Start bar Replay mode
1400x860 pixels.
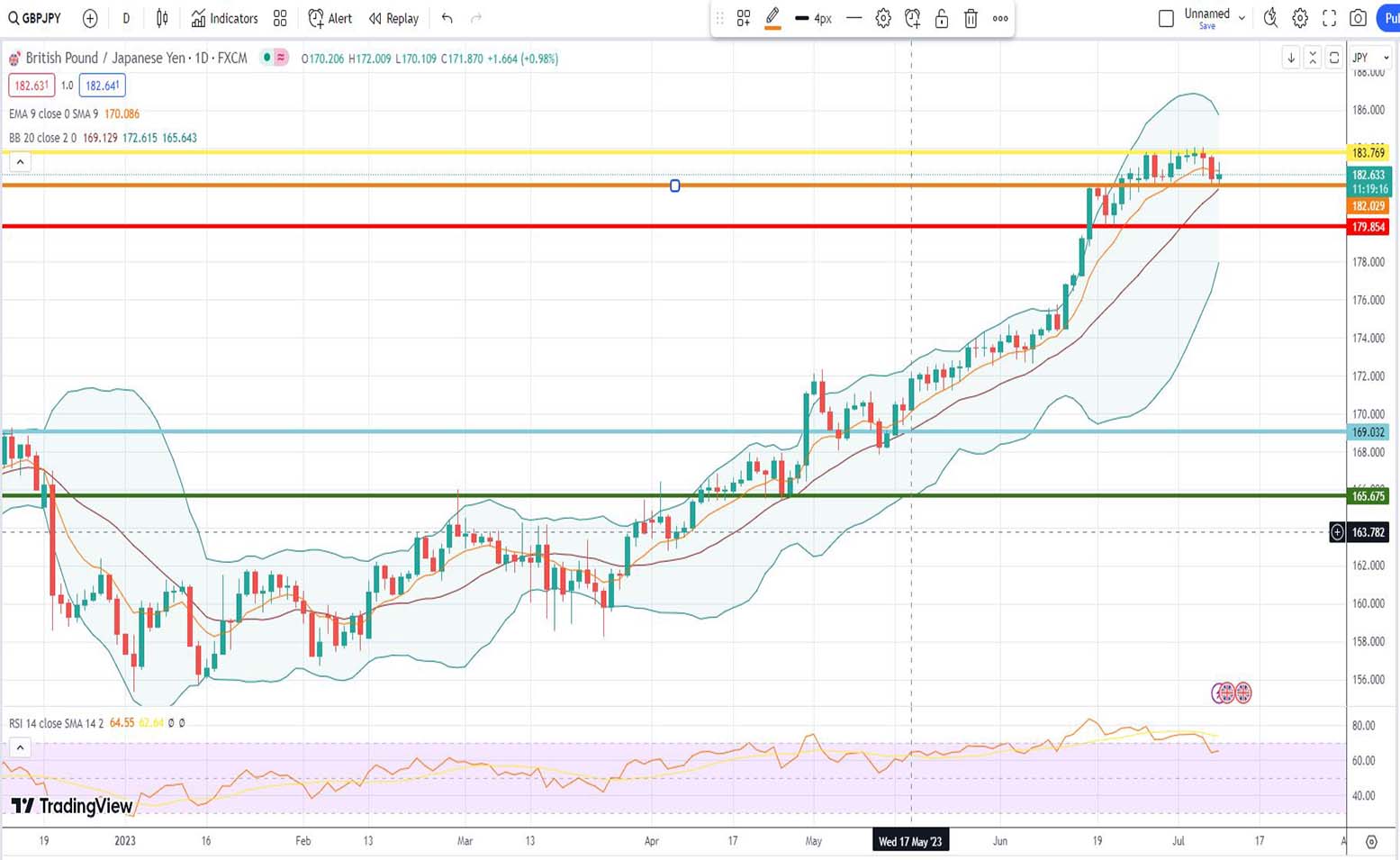[393, 18]
